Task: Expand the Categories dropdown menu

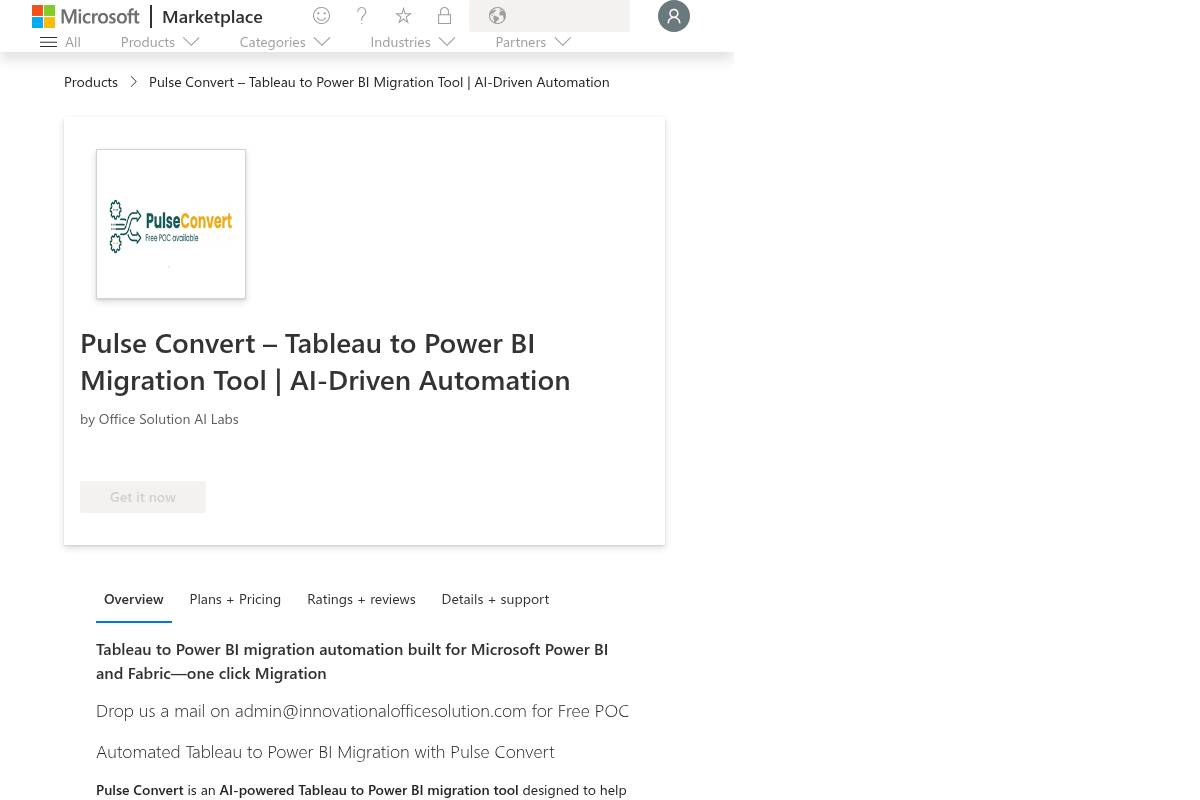Action: pyautogui.click(x=285, y=42)
